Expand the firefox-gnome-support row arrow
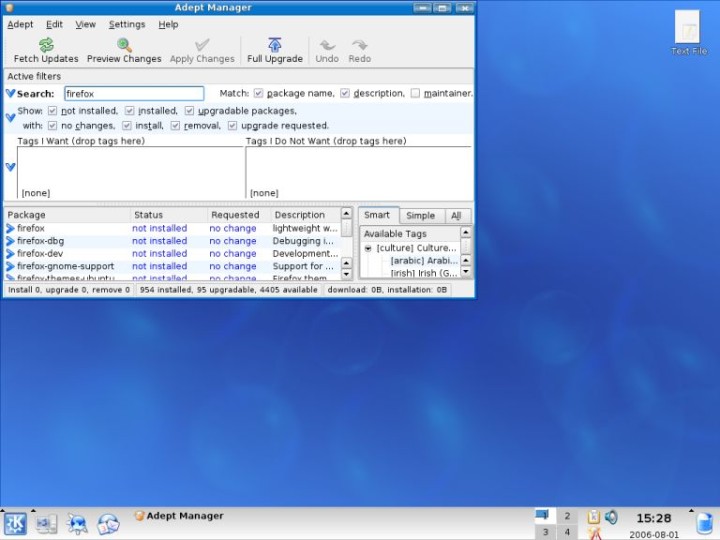 (x=11, y=266)
